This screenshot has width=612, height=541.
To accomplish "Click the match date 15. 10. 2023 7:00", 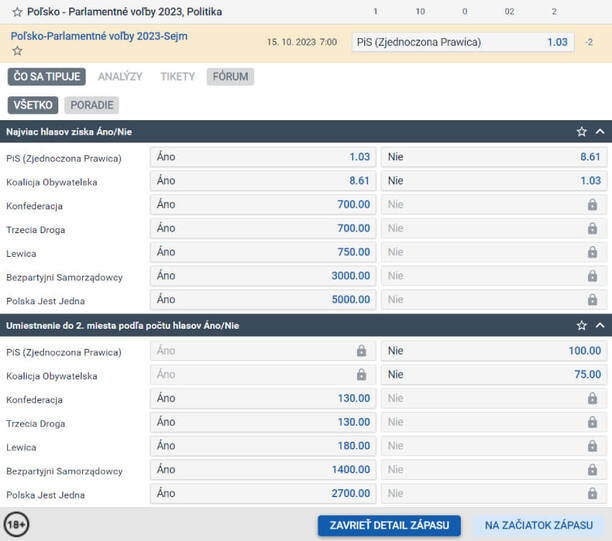I will tap(302, 42).
